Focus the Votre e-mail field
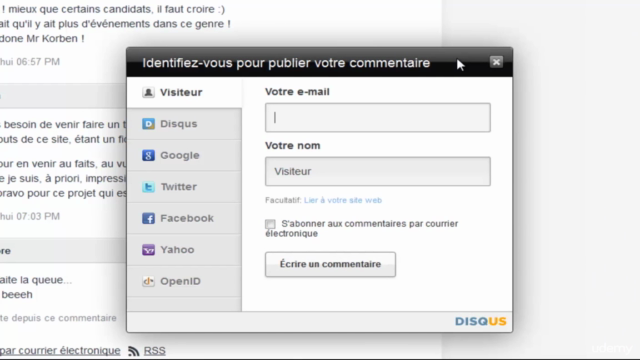The image size is (640, 360). point(378,118)
